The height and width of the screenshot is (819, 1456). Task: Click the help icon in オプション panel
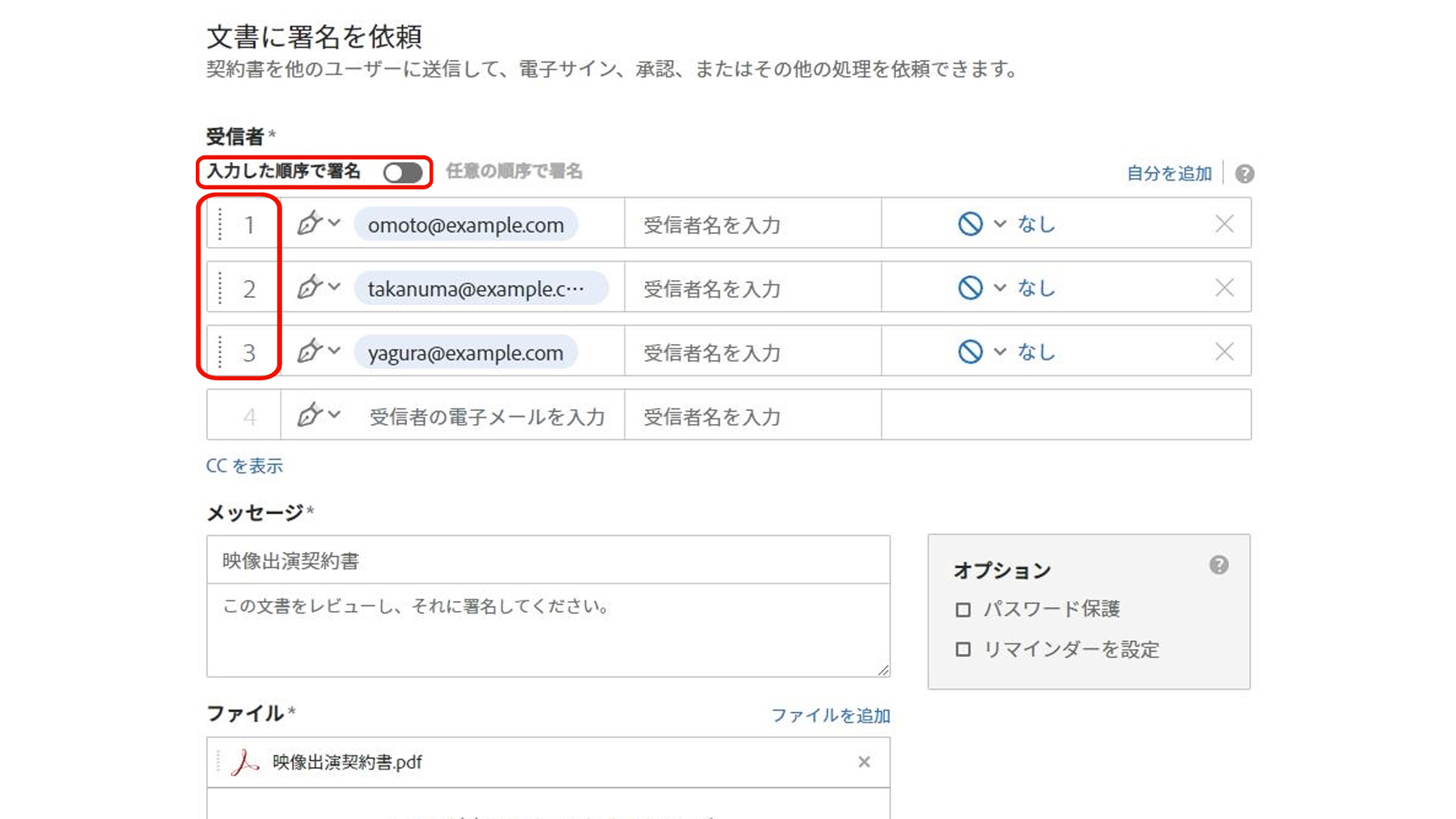tap(1219, 565)
